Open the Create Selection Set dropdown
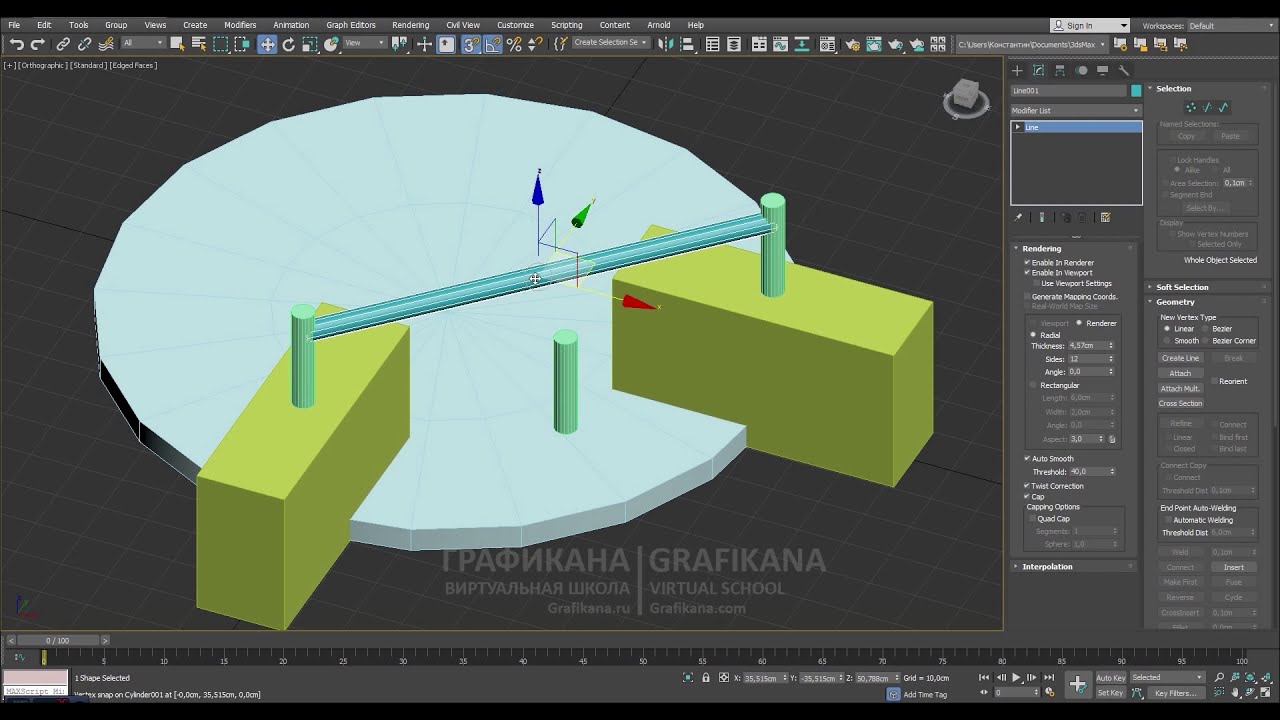This screenshot has width=1280, height=720. 610,43
